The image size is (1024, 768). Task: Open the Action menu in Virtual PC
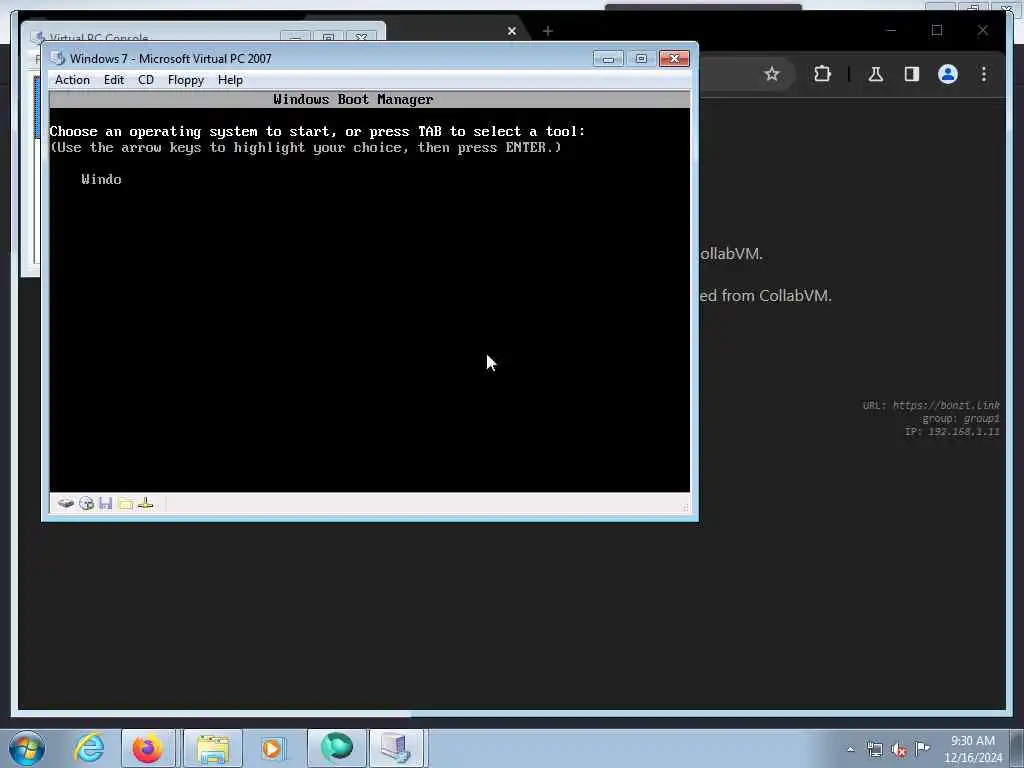point(72,80)
